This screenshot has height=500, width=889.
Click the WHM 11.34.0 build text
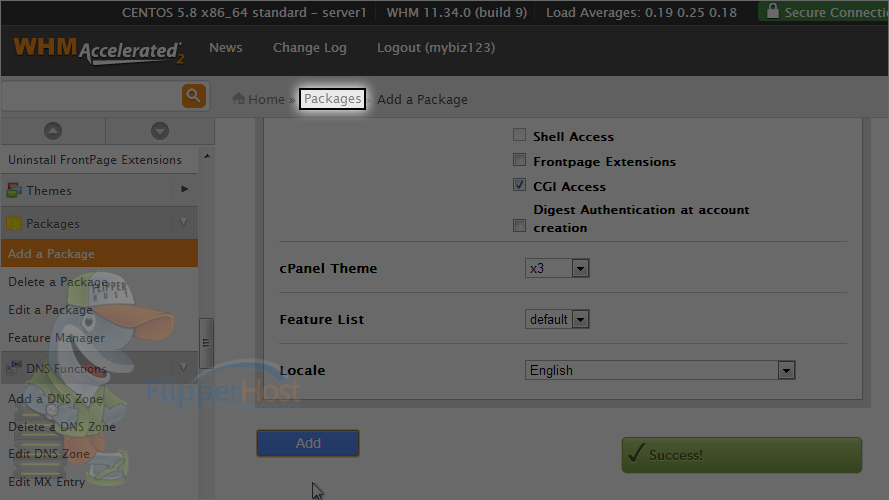click(x=456, y=12)
